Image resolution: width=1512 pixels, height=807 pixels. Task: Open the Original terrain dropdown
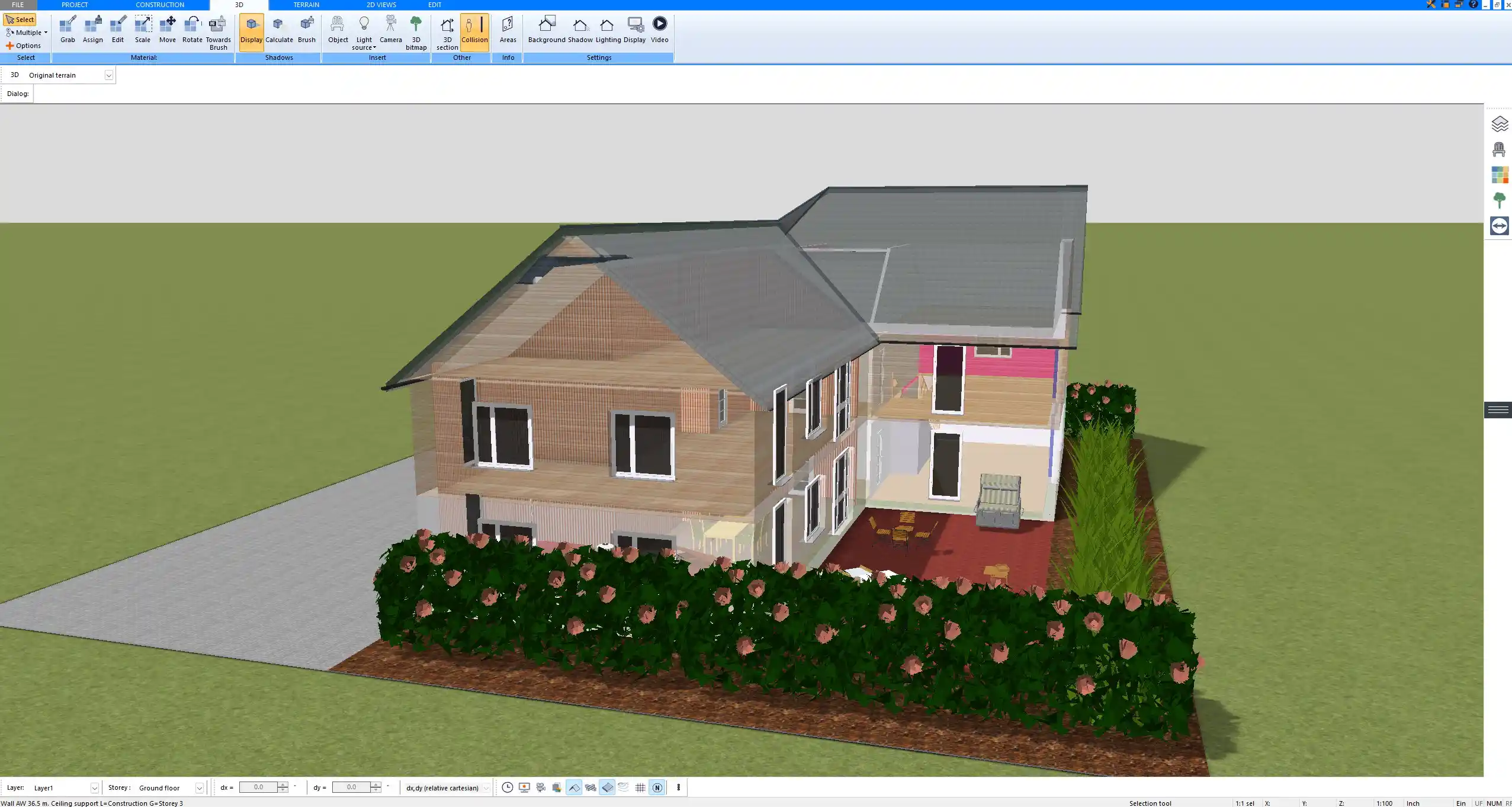coord(109,75)
